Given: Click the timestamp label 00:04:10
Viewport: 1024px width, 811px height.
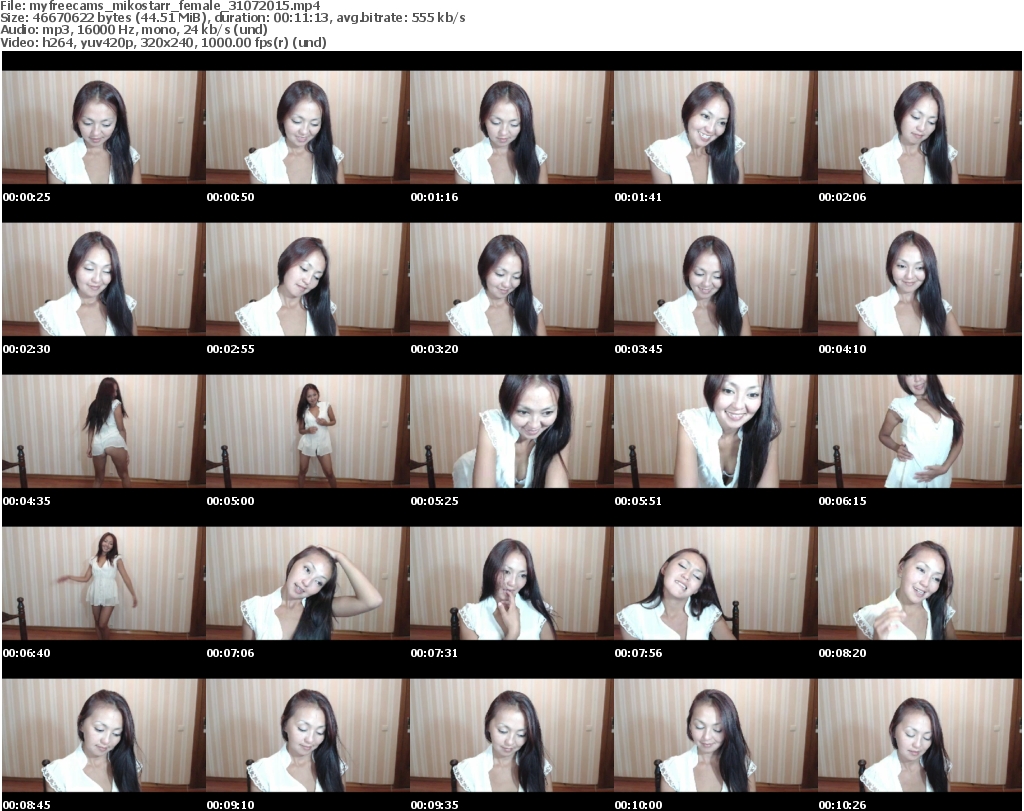Looking at the screenshot, I should point(842,349).
